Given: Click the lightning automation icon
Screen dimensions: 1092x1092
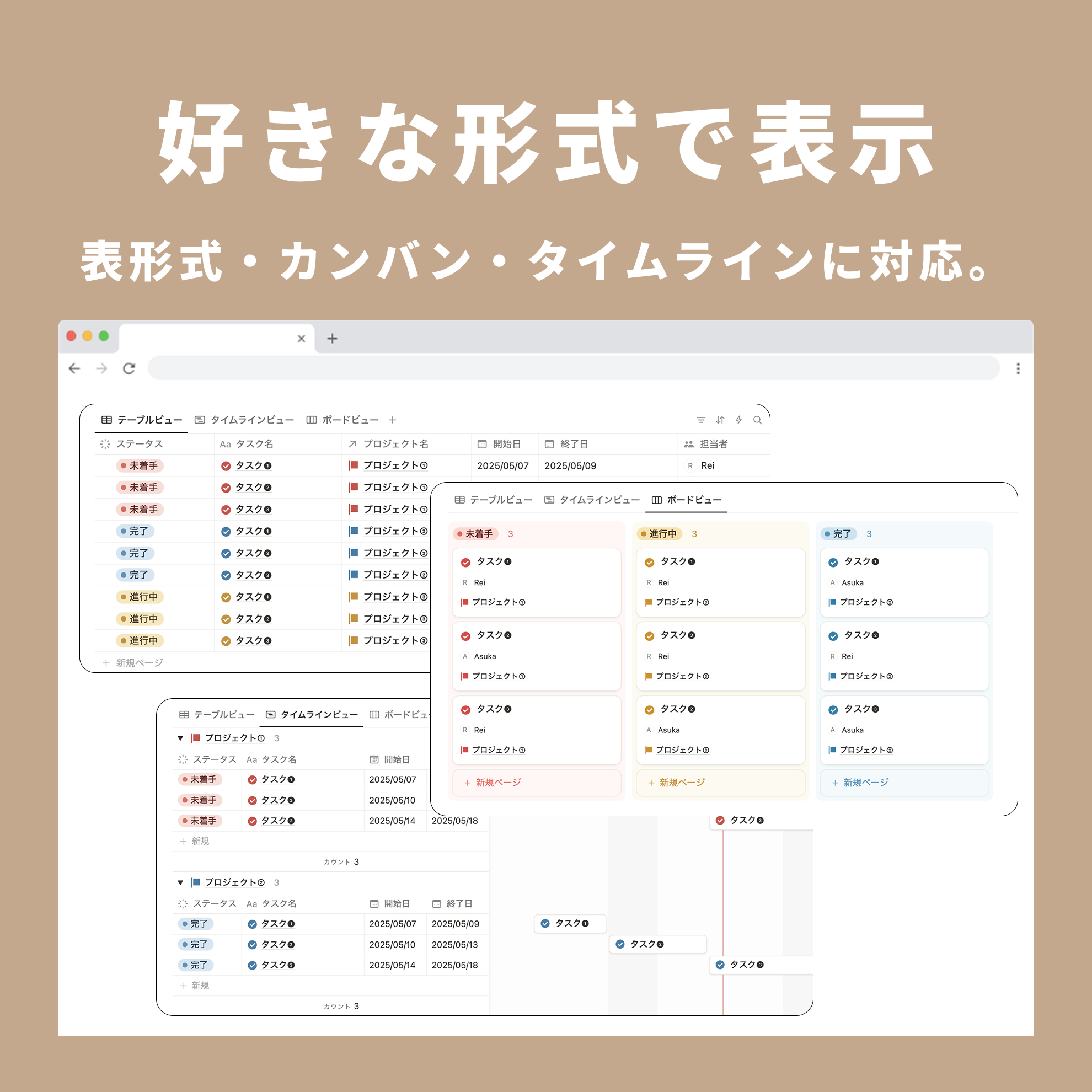Looking at the screenshot, I should coord(738,420).
